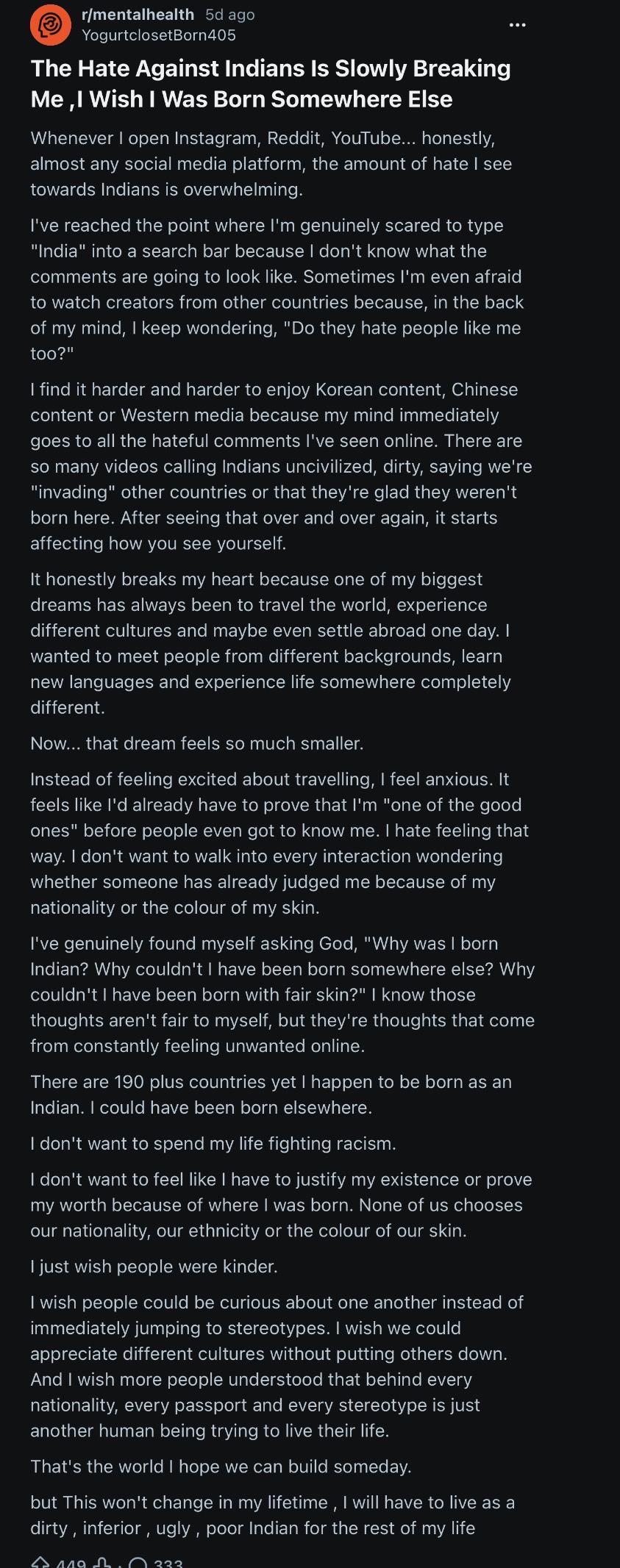Tap the comment bubble icon
The image size is (620, 1568).
click(x=138, y=1561)
